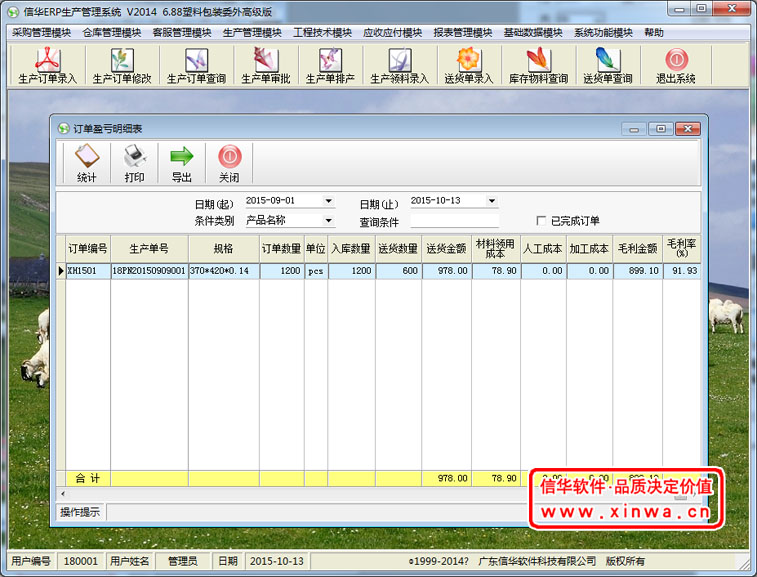Screen dimensions: 757x577
Task: Click the 订单编号 column header
Action: pyautogui.click(x=88, y=249)
